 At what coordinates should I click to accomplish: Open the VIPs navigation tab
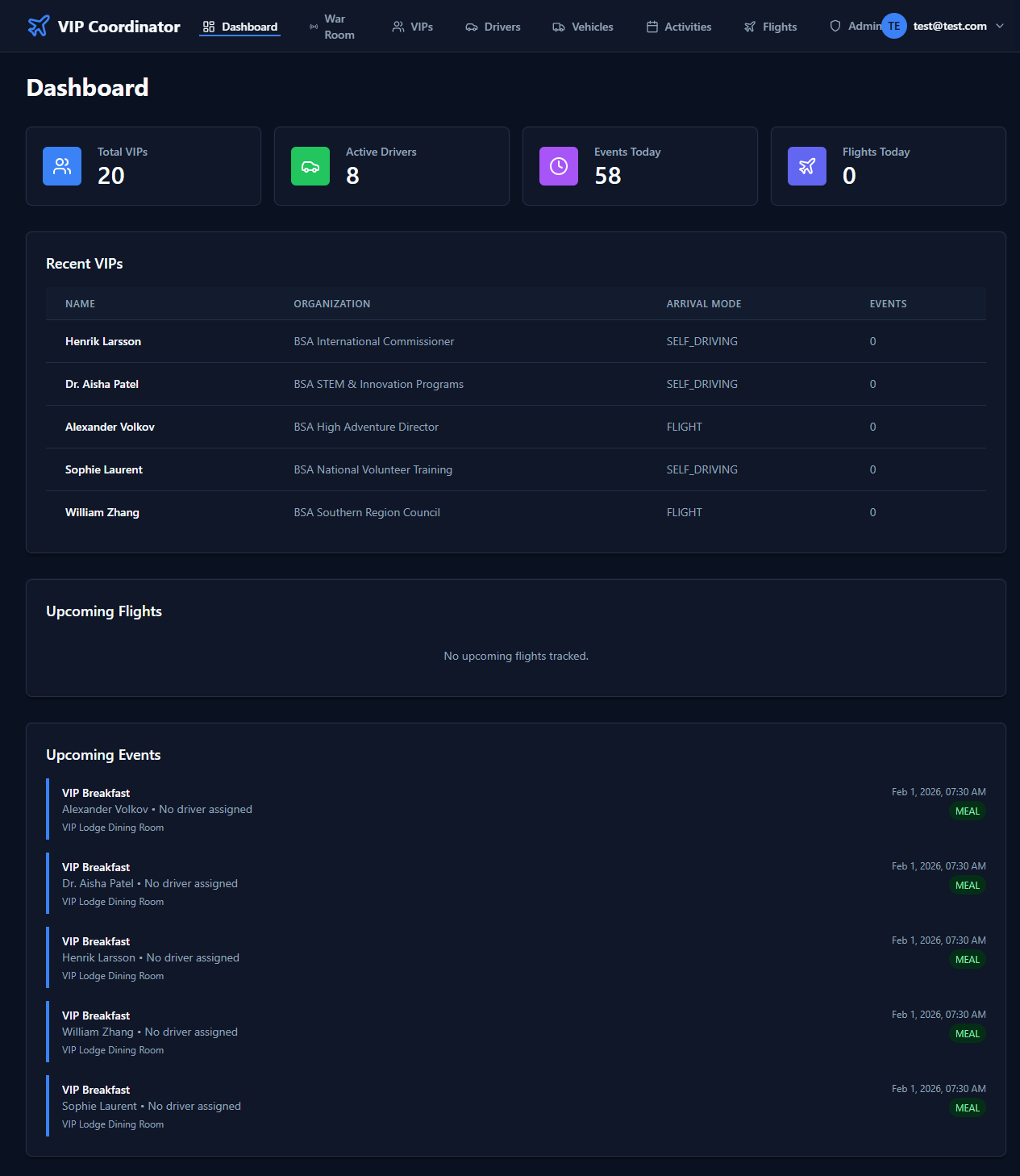click(413, 27)
